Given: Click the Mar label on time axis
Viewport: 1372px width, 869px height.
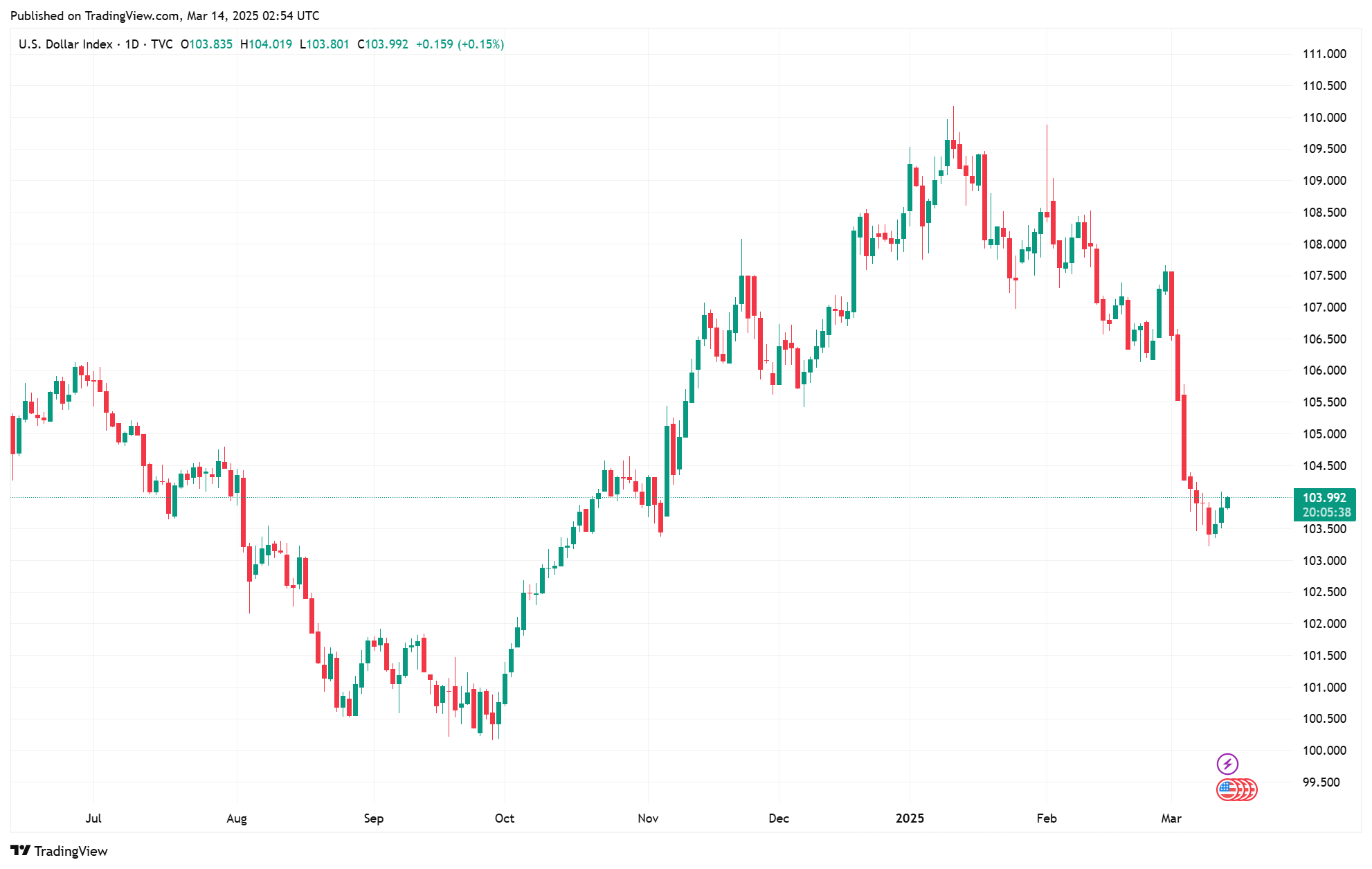Looking at the screenshot, I should click(x=1171, y=818).
